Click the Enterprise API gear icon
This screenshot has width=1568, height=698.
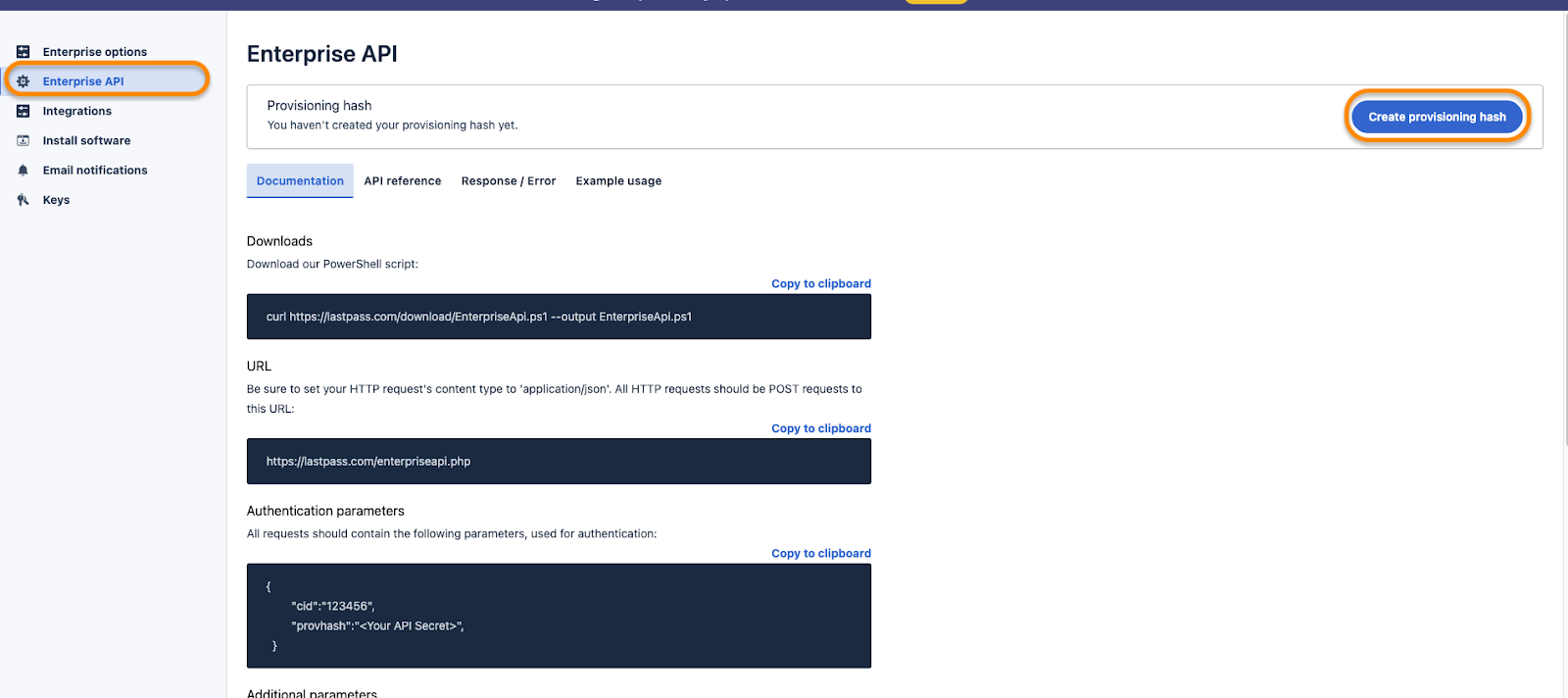tap(23, 81)
